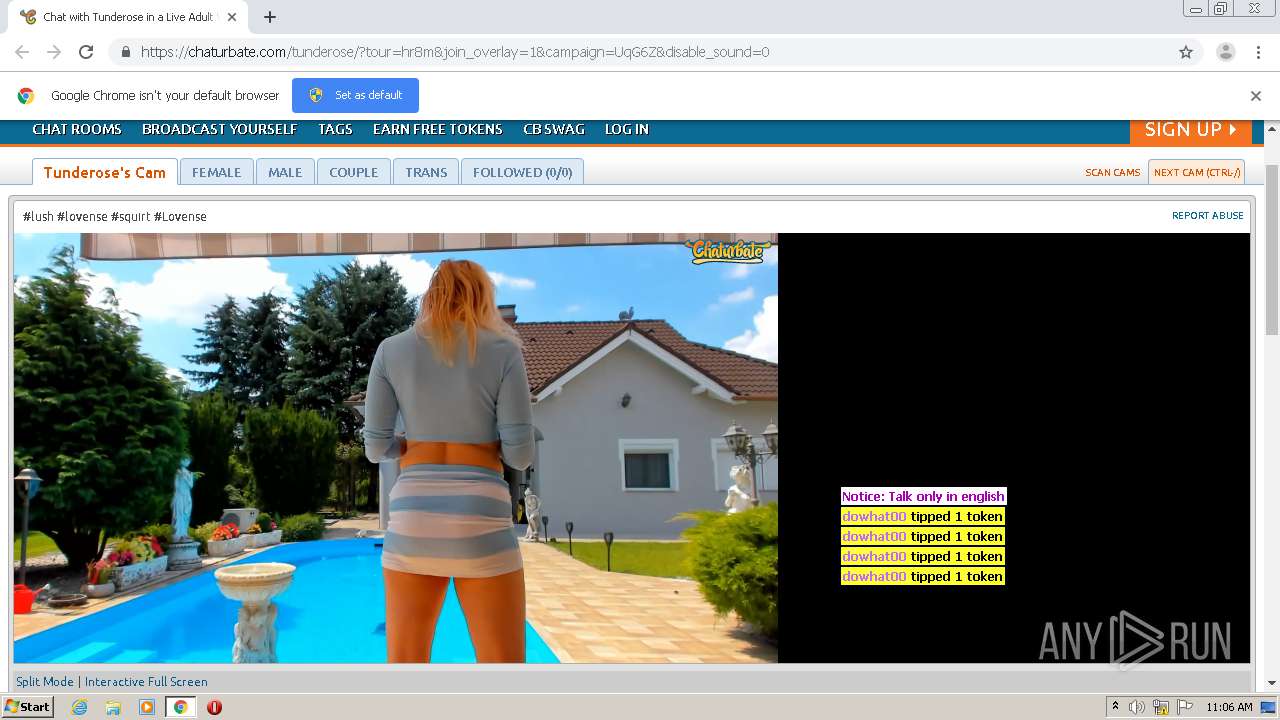
Task: View site info via the padlock icon
Action: coord(125,52)
